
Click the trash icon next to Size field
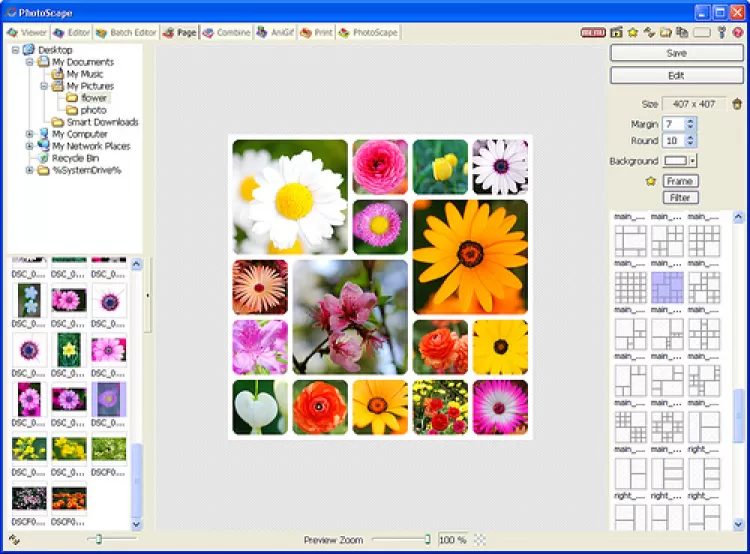tap(737, 104)
